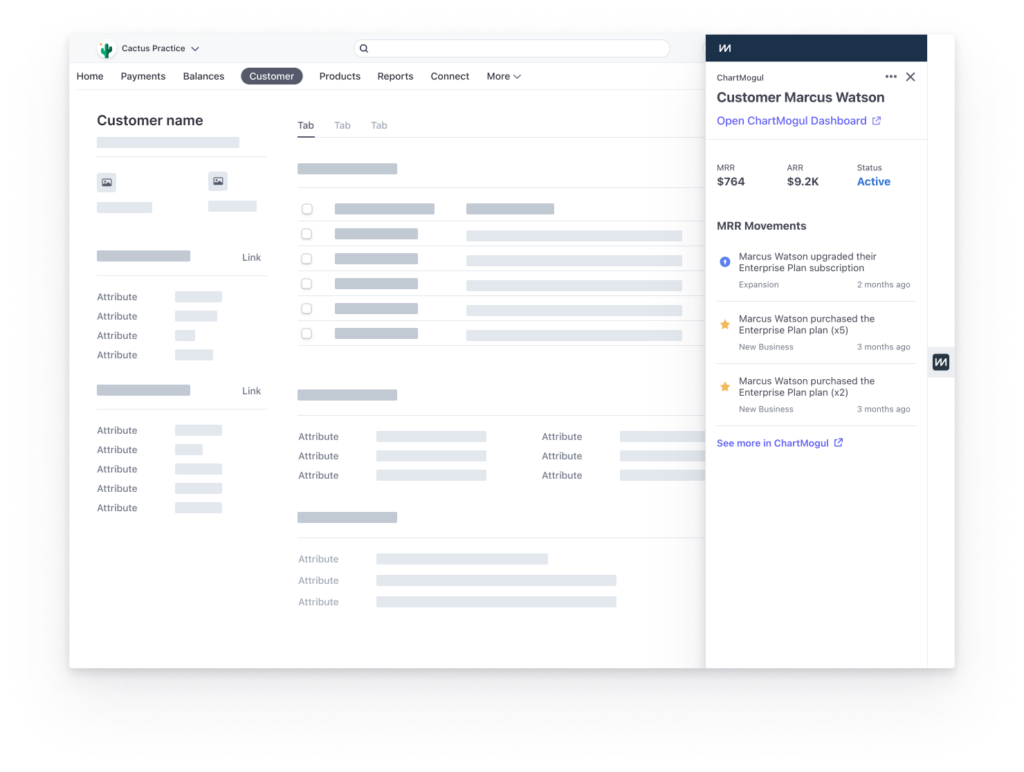Open the three-dots options menu in ChartMogul panel
The image size is (1024, 772).
(x=891, y=77)
